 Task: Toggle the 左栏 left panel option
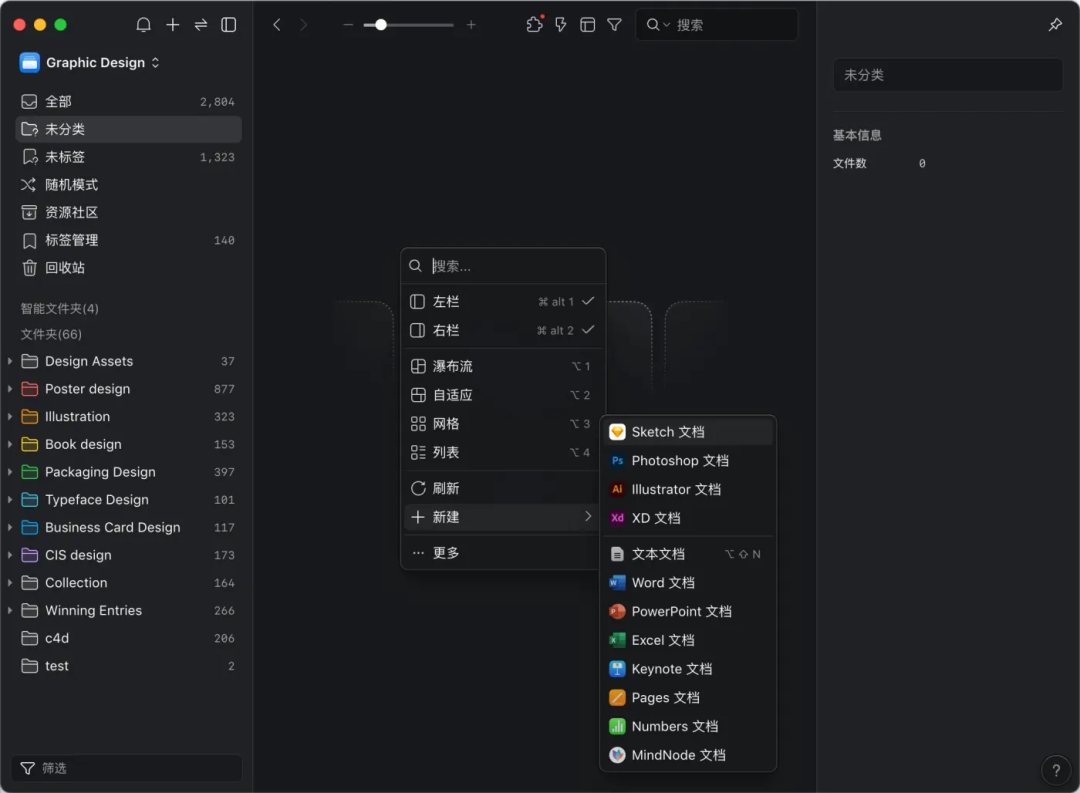point(502,302)
